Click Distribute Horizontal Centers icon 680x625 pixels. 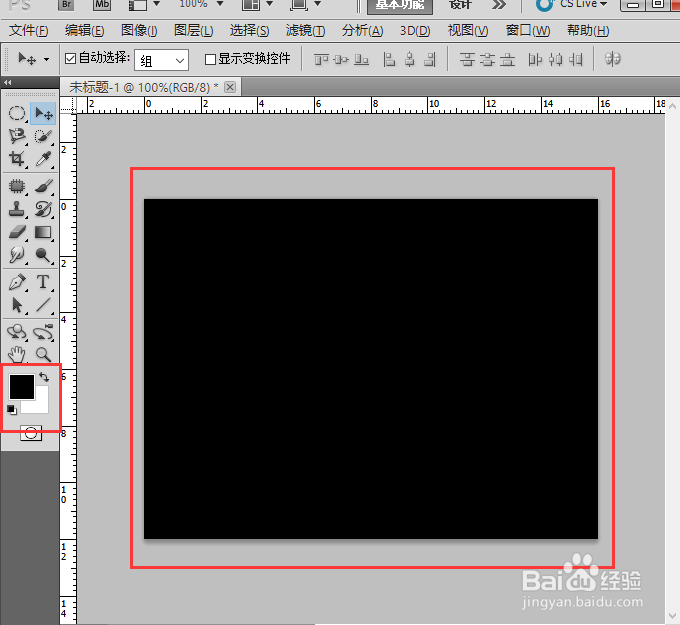556,59
